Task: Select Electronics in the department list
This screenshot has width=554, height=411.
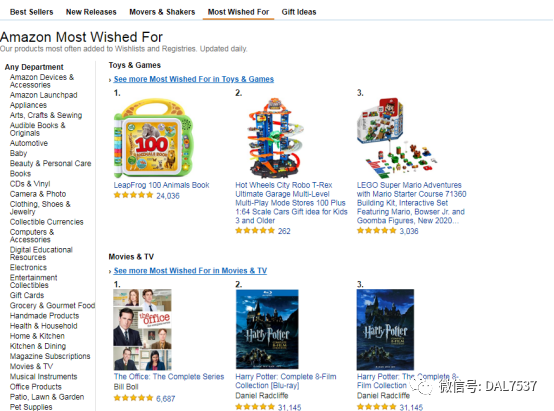Action: (28, 268)
